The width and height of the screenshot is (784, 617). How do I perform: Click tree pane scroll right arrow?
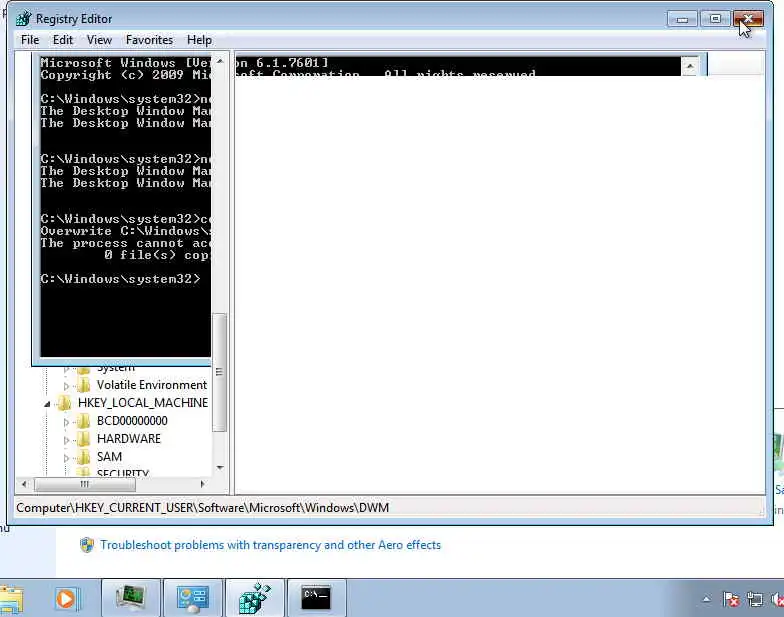(x=202, y=484)
